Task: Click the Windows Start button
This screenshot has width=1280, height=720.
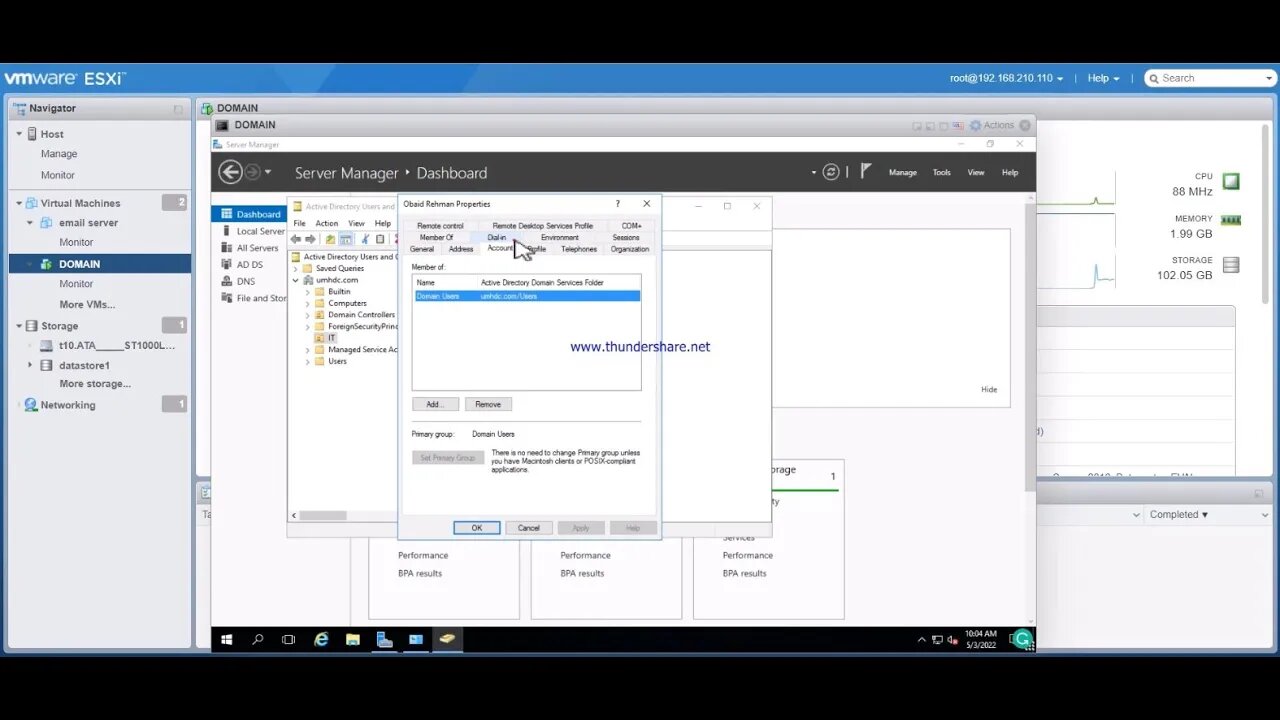Action: pyautogui.click(x=226, y=639)
